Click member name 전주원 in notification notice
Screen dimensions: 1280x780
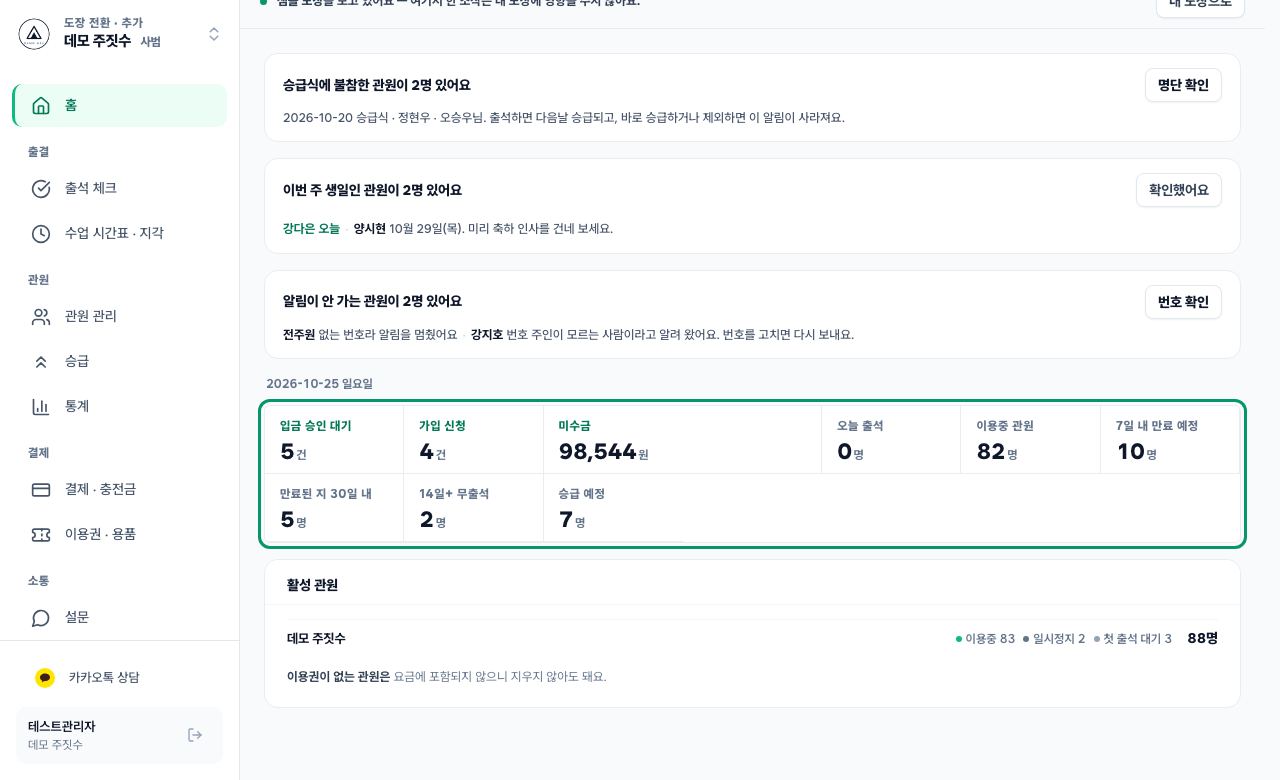tap(299, 335)
